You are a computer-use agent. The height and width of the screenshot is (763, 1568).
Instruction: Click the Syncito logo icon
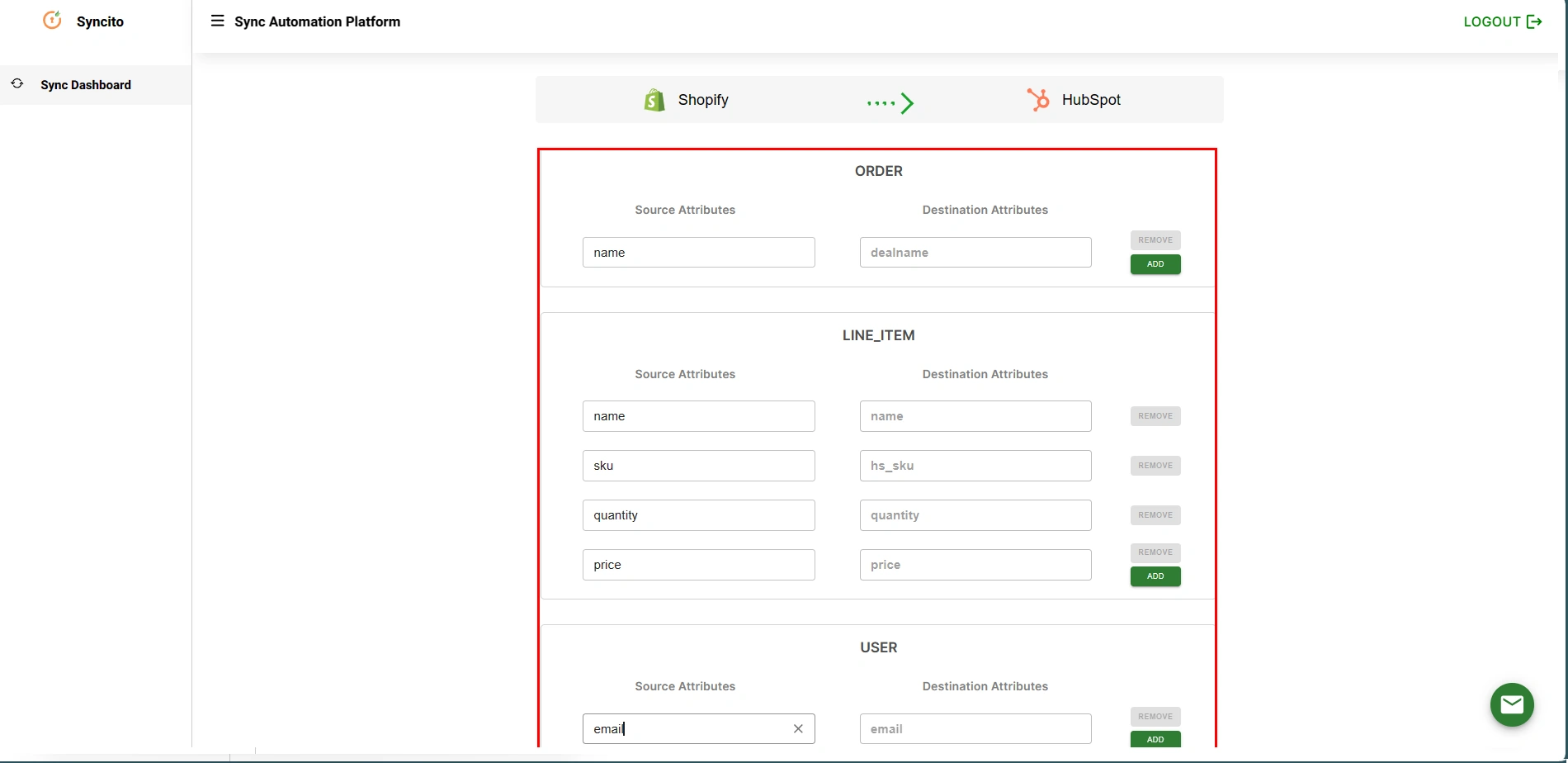(51, 21)
